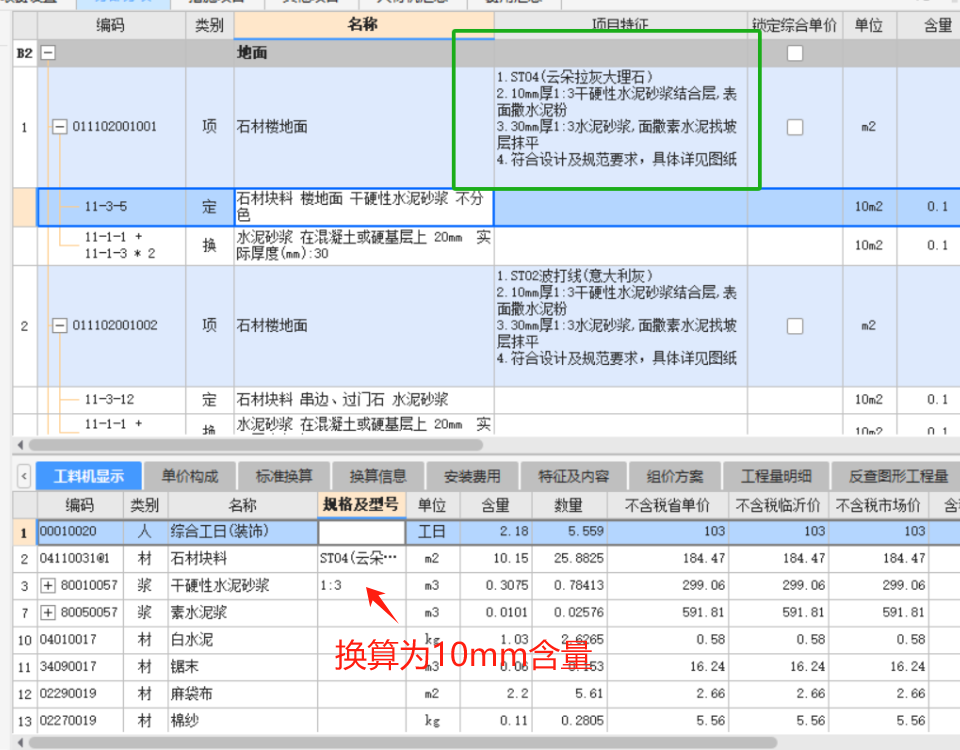Click the ST04 project feature description cell
960x750 pixels.
point(620,127)
